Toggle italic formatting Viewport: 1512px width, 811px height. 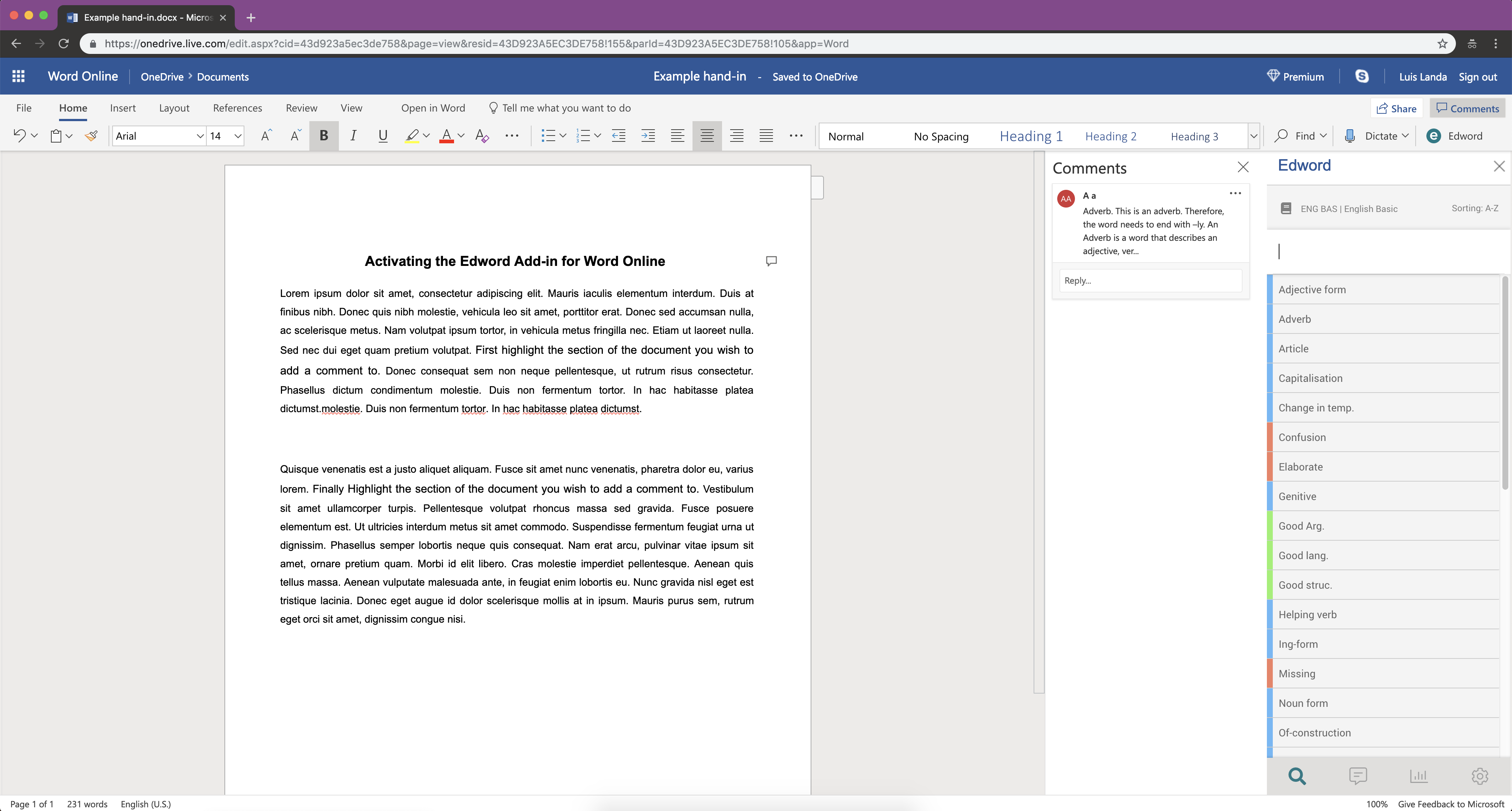pos(353,136)
